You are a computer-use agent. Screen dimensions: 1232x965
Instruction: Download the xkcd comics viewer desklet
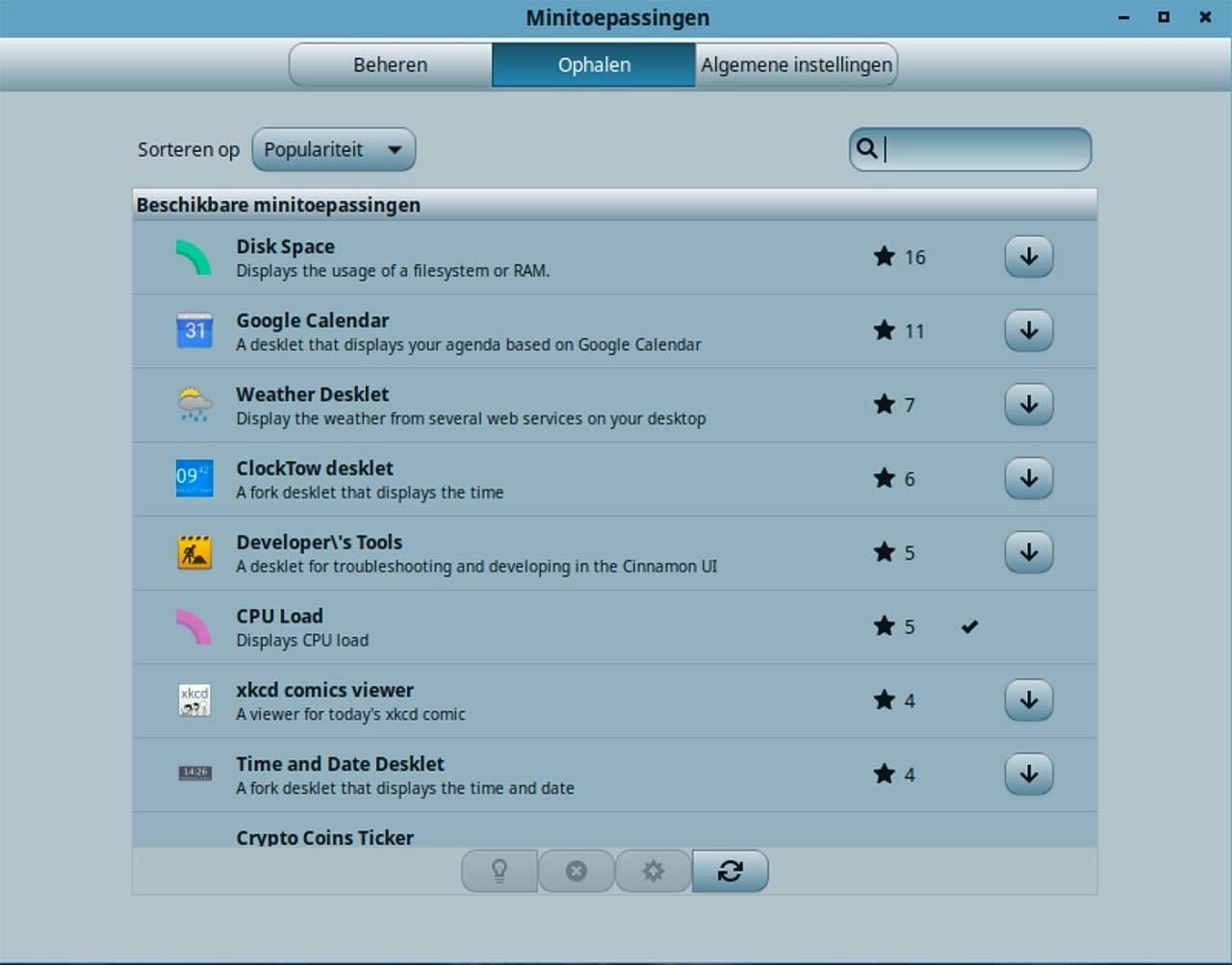coord(1029,700)
